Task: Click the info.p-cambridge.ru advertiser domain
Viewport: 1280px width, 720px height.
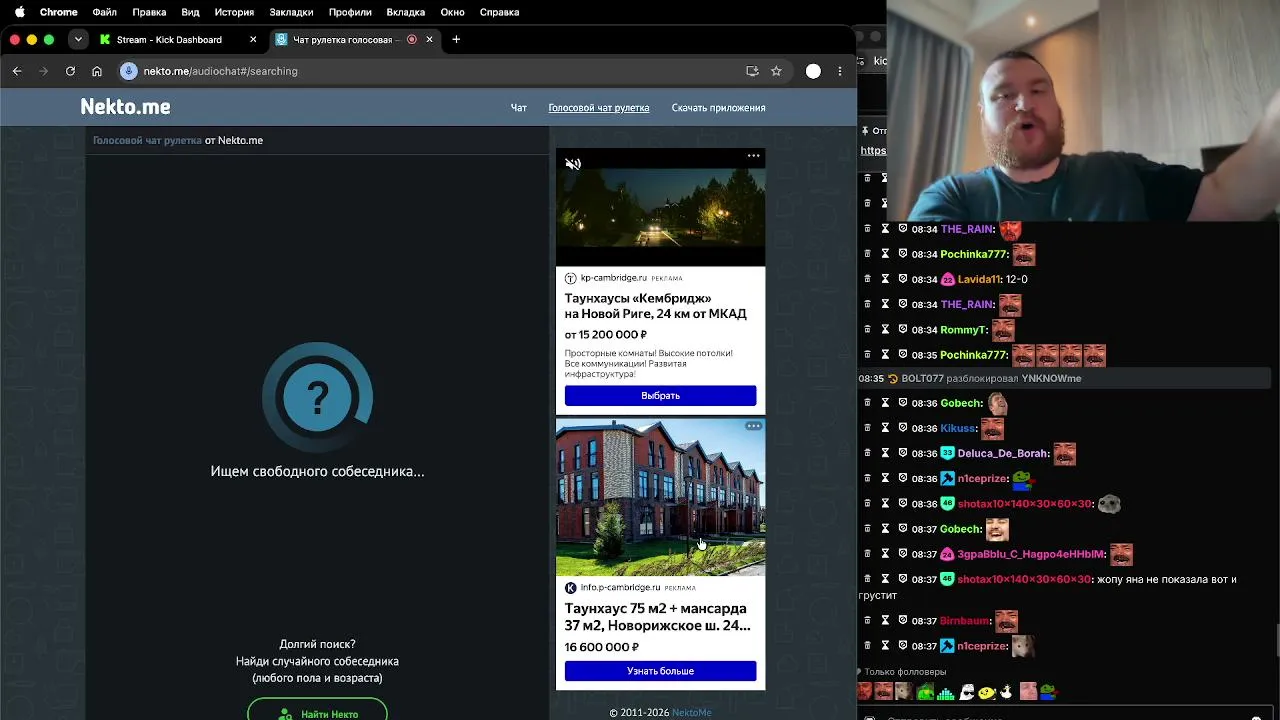Action: (x=620, y=588)
